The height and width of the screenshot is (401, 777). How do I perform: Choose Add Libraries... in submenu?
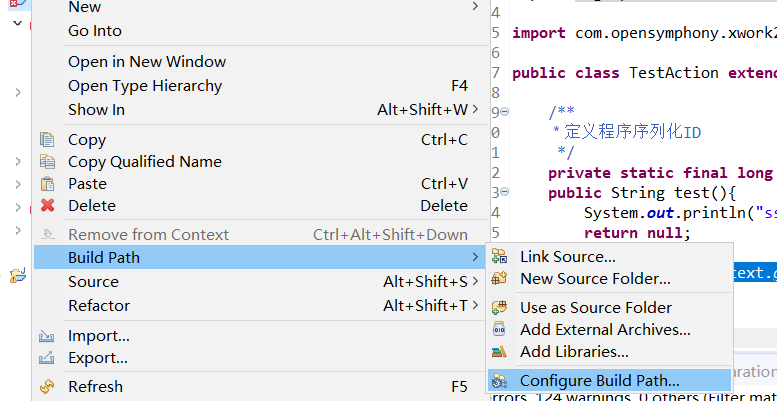[x=609, y=351]
